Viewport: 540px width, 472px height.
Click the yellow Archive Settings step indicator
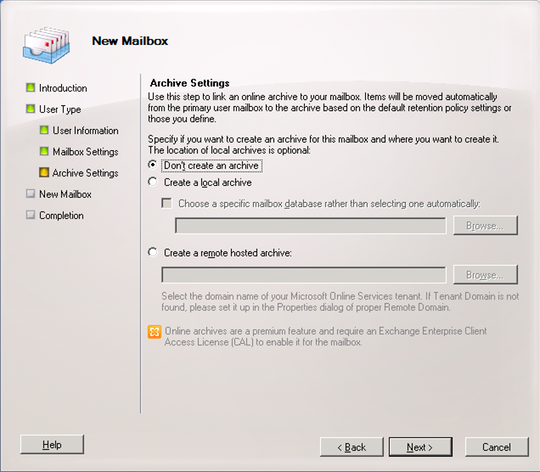44,172
